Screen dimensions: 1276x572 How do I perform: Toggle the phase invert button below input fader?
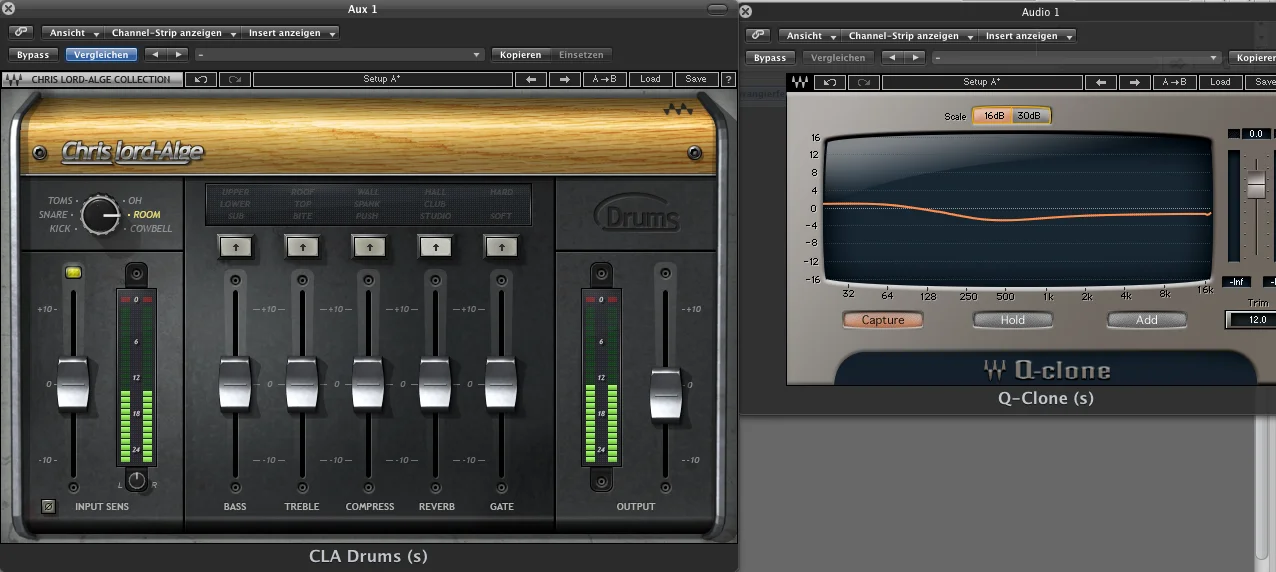pos(47,506)
